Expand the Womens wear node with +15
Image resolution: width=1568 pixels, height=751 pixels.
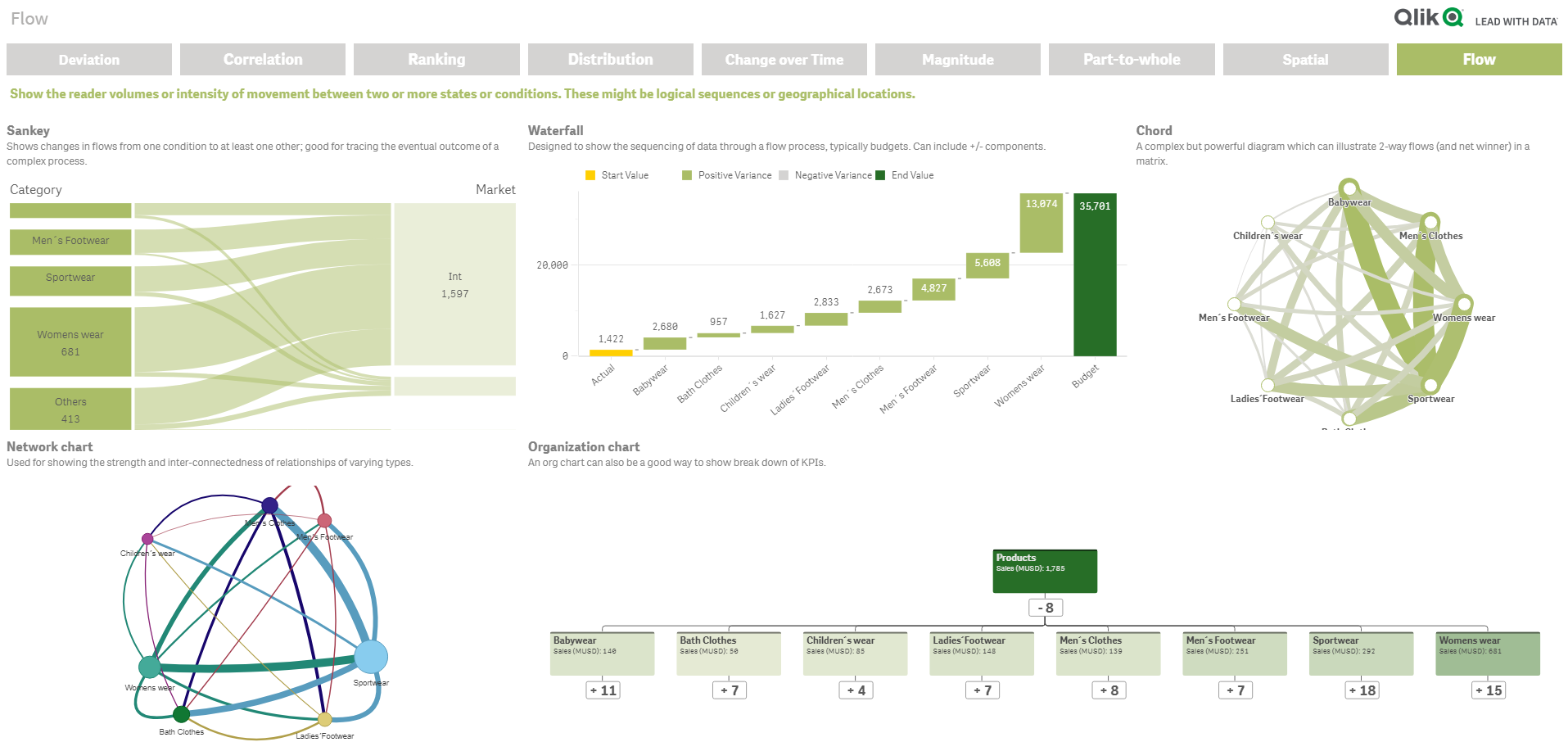(x=1487, y=690)
